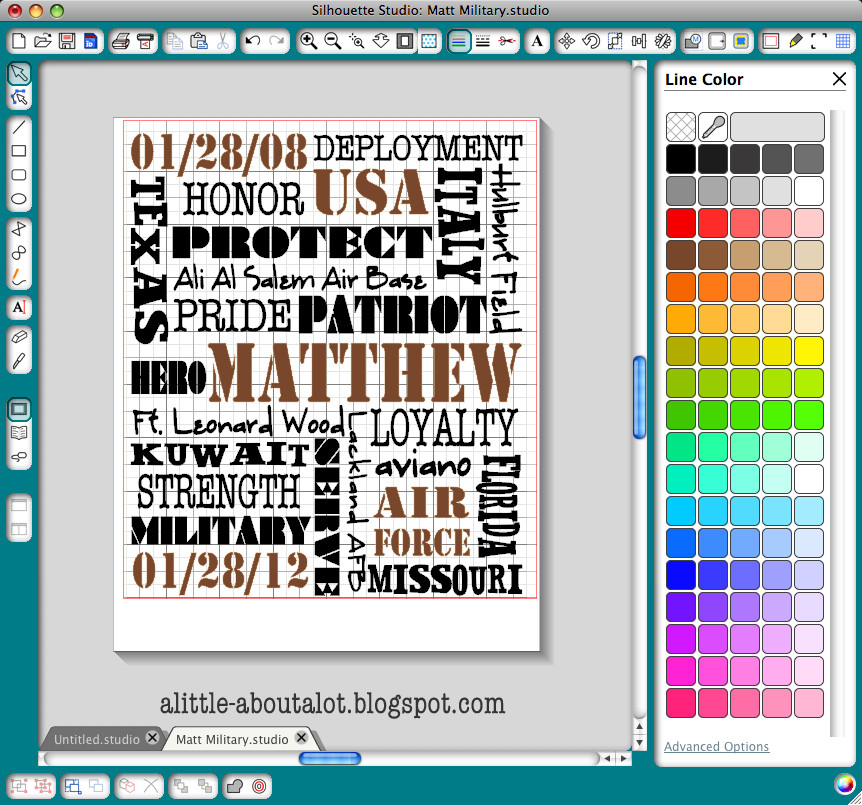Click the Offset target icon
Image resolution: width=862 pixels, height=805 pixels.
tap(259, 786)
